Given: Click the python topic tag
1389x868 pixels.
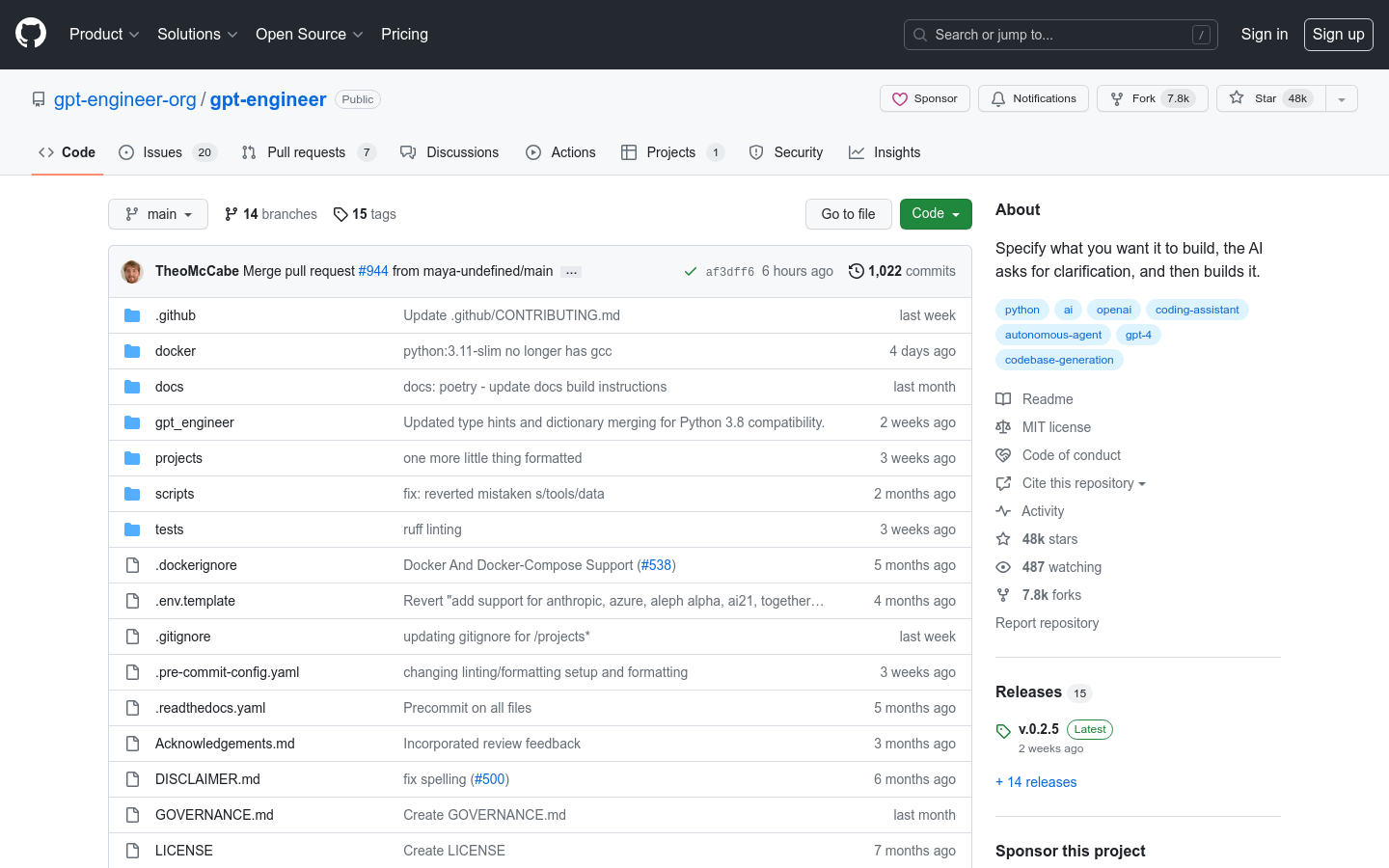Looking at the screenshot, I should pos(1022,310).
